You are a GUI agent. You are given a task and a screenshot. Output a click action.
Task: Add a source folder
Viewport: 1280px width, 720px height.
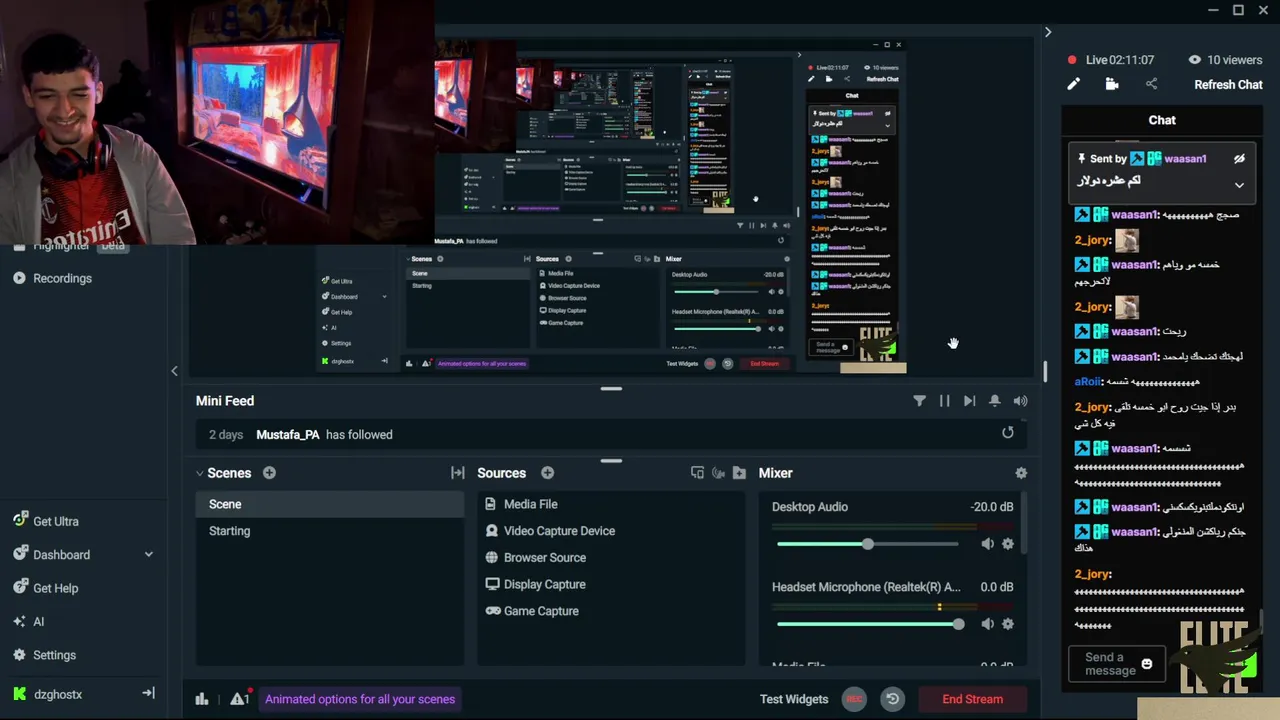[x=739, y=473]
